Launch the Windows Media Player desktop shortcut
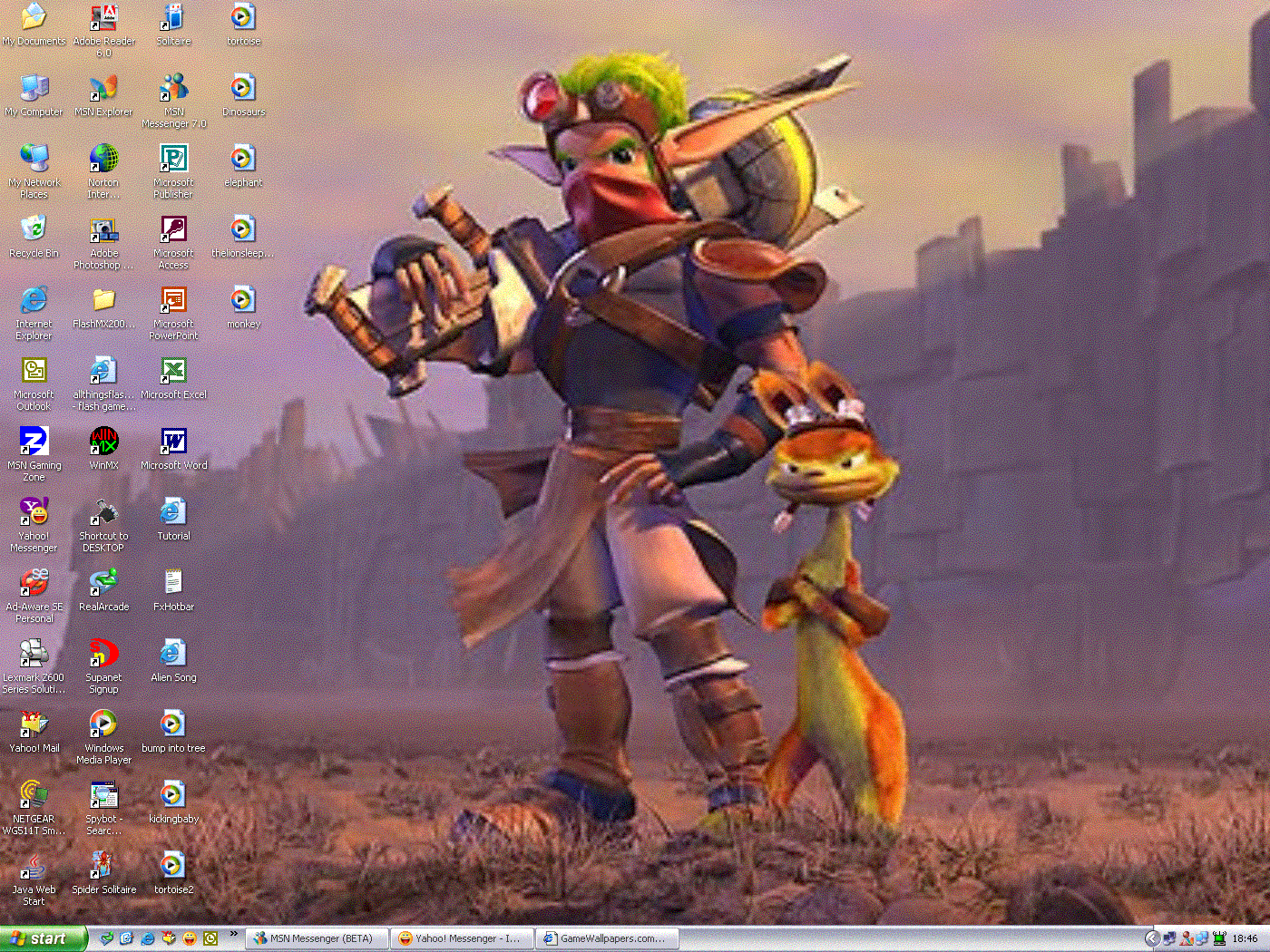 [103, 737]
